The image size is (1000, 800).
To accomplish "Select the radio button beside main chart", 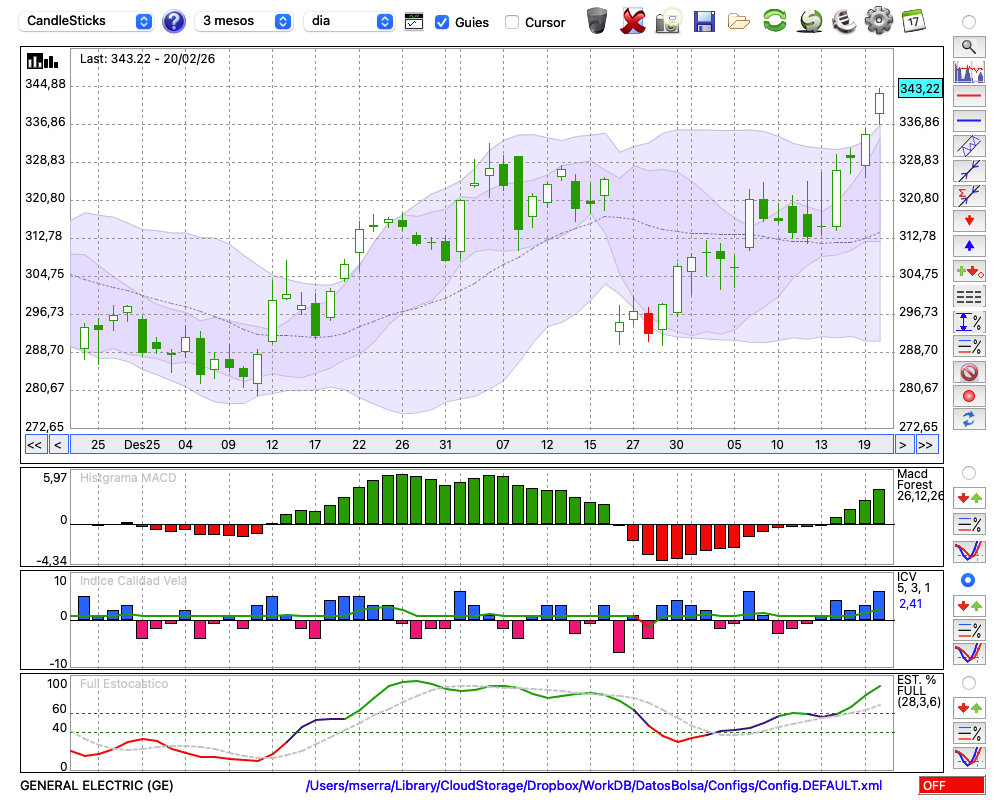I will [x=969, y=22].
